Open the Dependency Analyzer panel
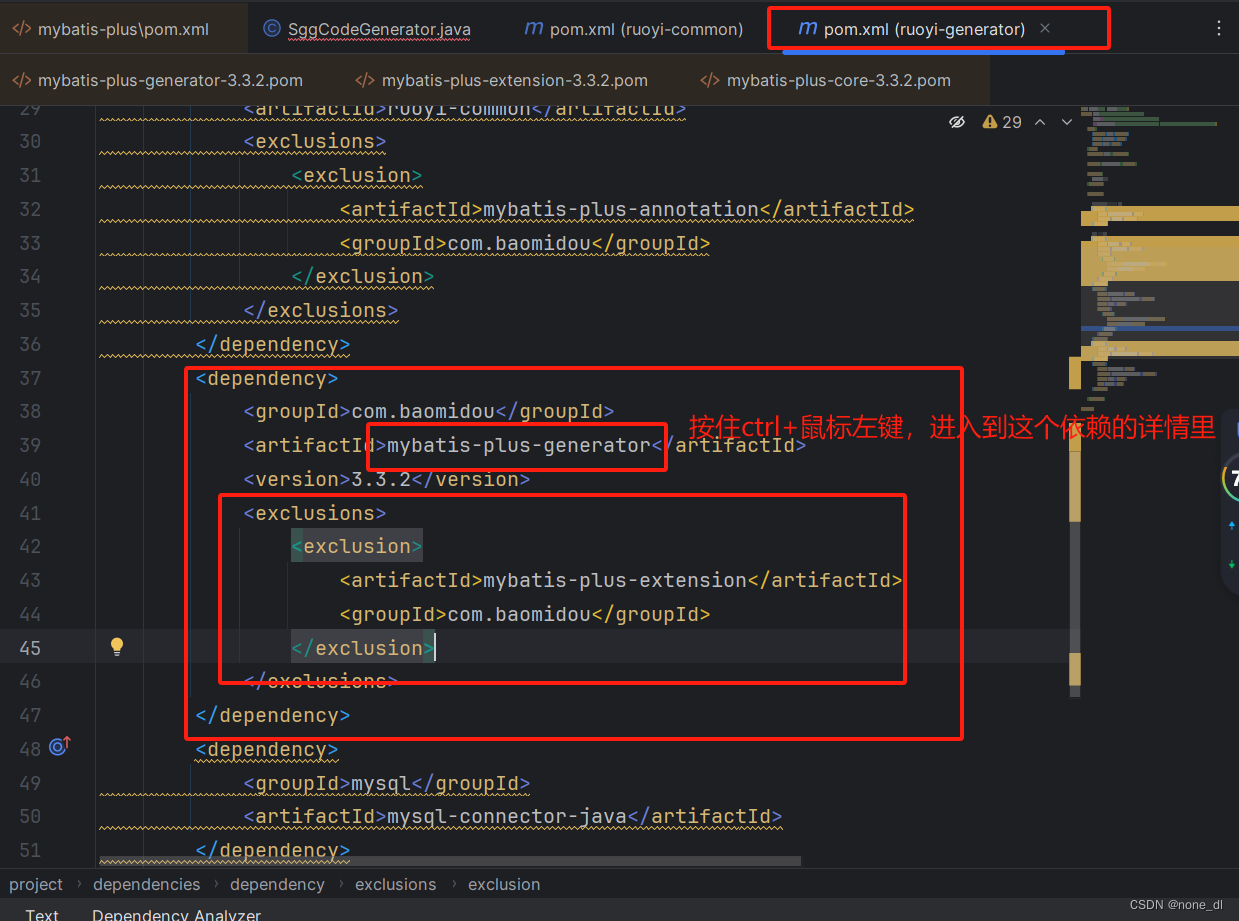 pyautogui.click(x=176, y=914)
